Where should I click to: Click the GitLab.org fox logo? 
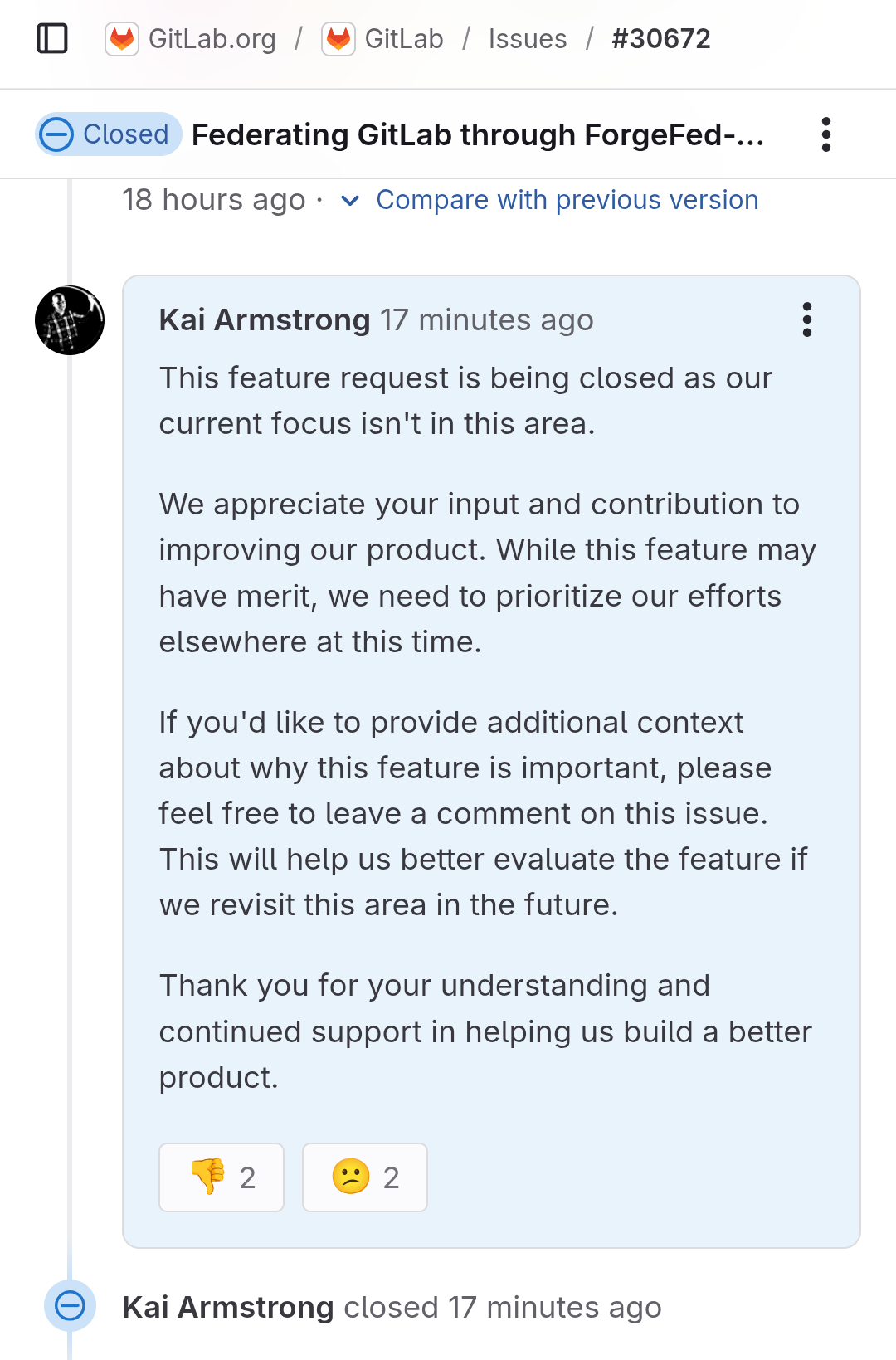tap(122, 39)
